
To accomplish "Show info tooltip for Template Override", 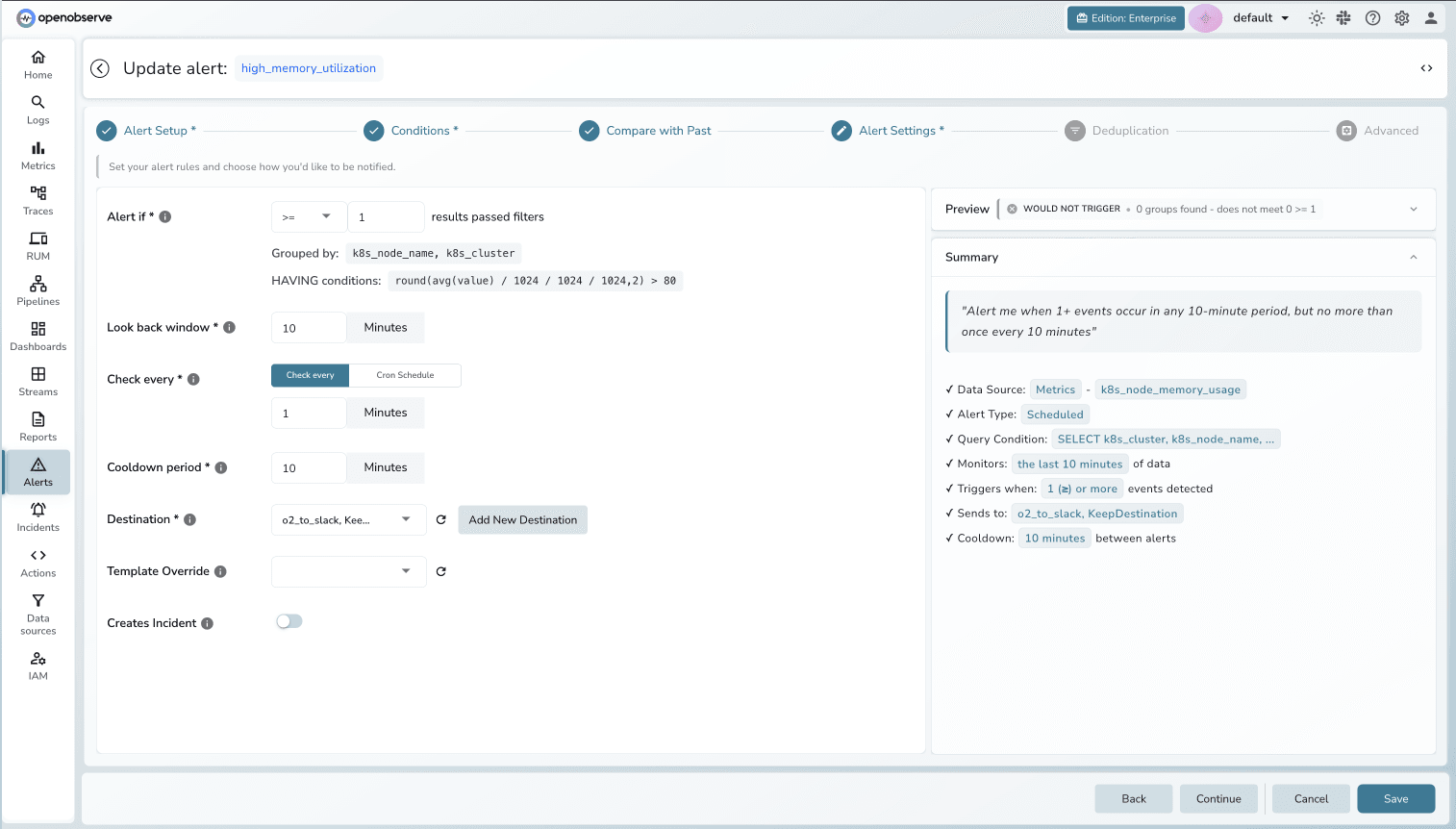I will point(220,571).
